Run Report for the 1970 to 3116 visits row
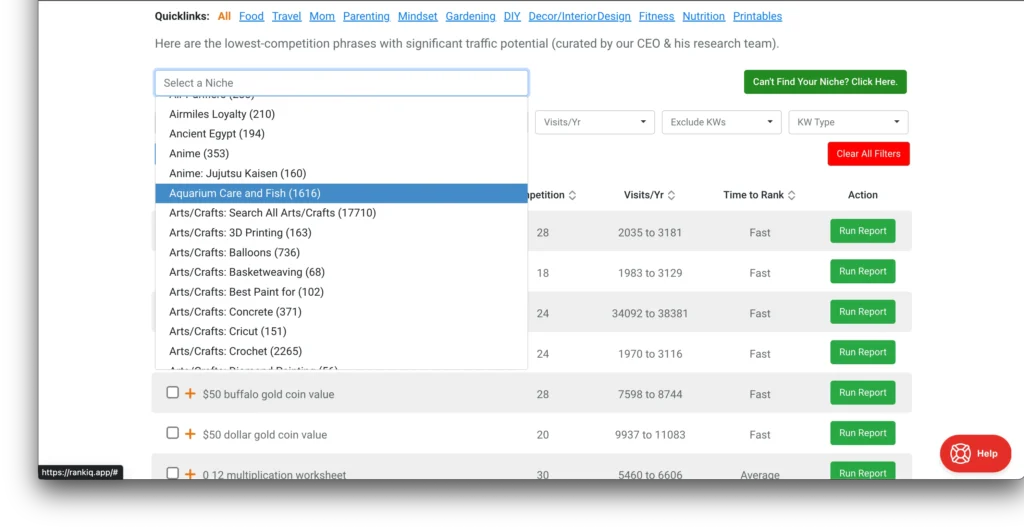 863,352
